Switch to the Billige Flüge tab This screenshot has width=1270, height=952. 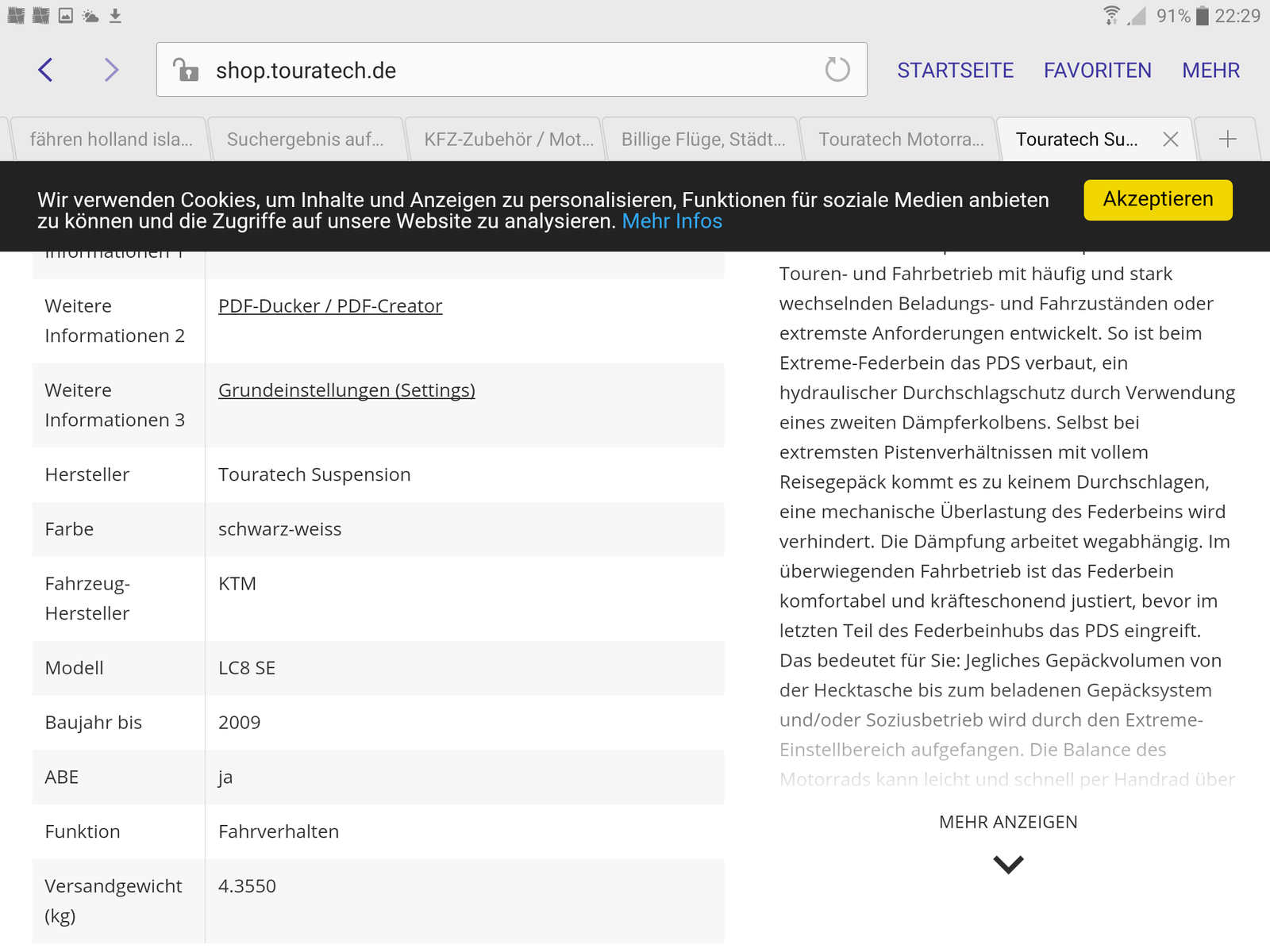[702, 140]
